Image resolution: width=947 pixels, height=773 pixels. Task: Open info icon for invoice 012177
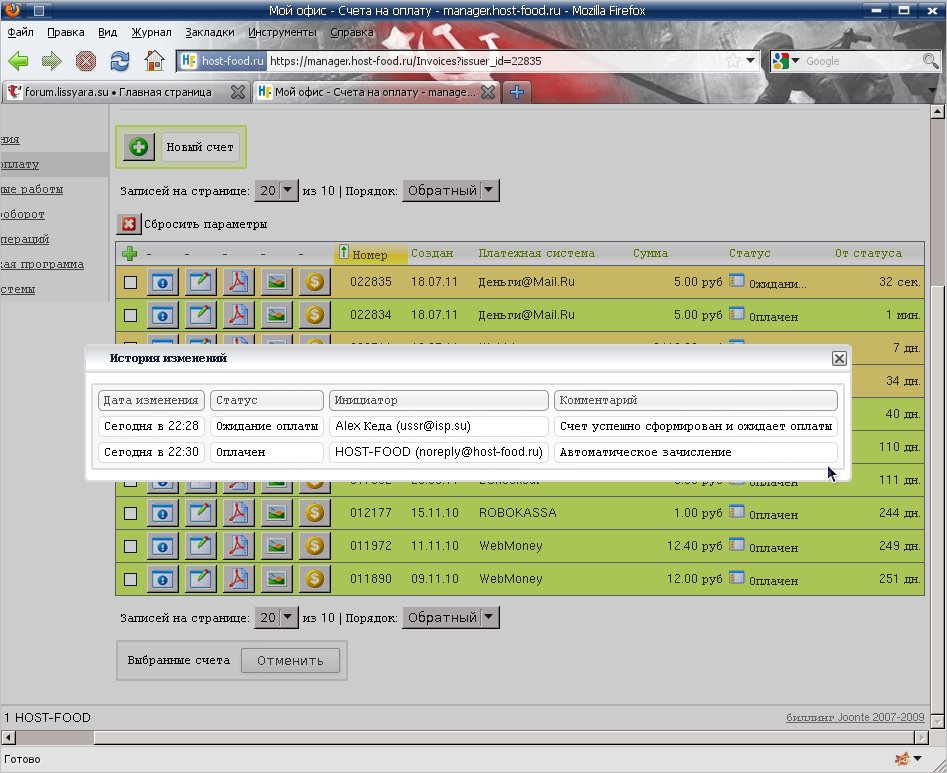point(162,513)
